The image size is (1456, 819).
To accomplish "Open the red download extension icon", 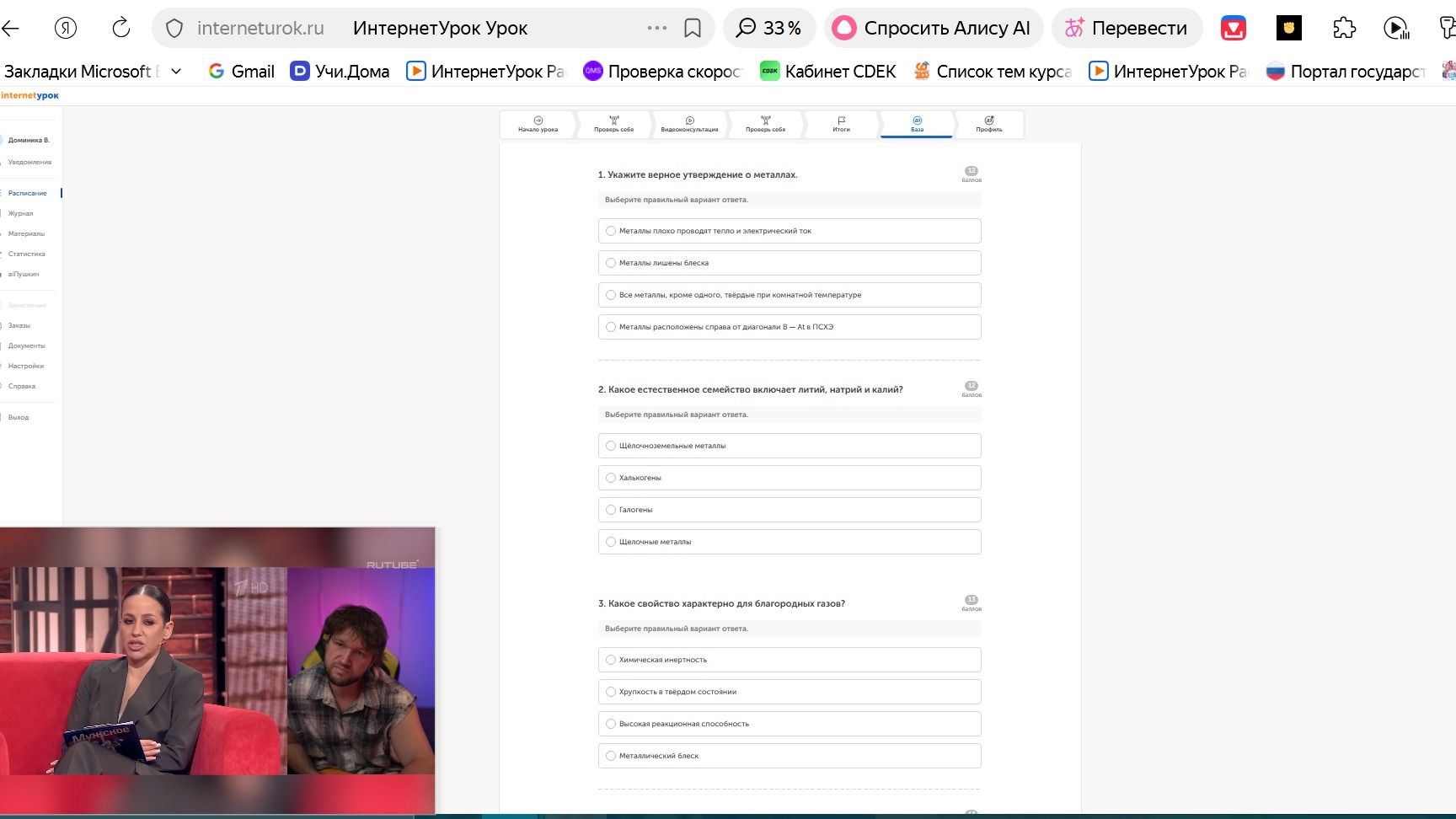I will (x=1234, y=29).
